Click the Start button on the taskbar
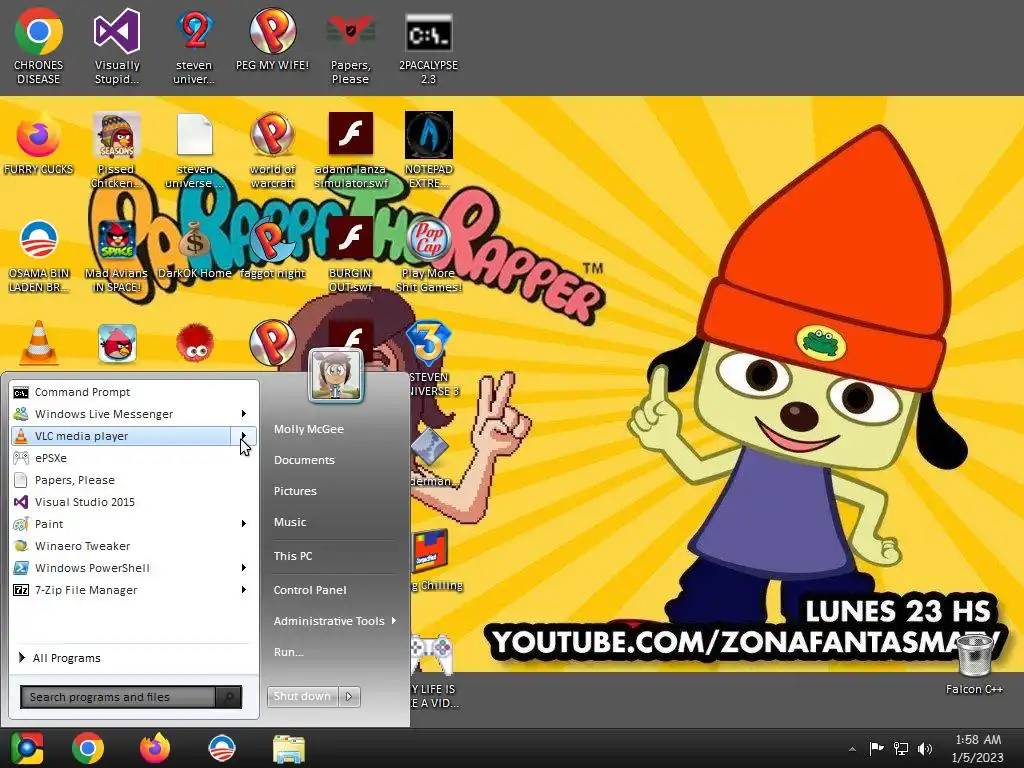The height and width of the screenshot is (768, 1024). pyautogui.click(x=27, y=748)
